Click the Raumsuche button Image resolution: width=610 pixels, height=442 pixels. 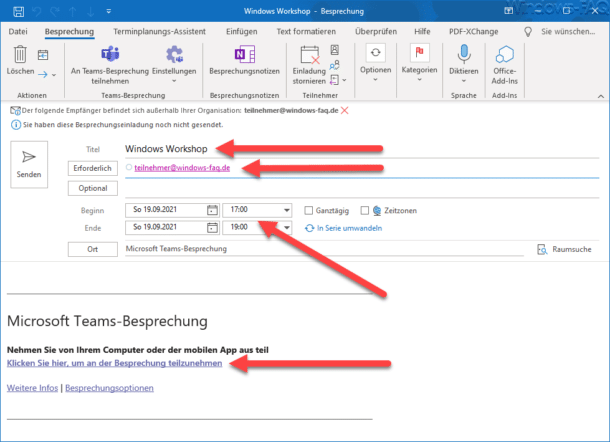[564, 249]
